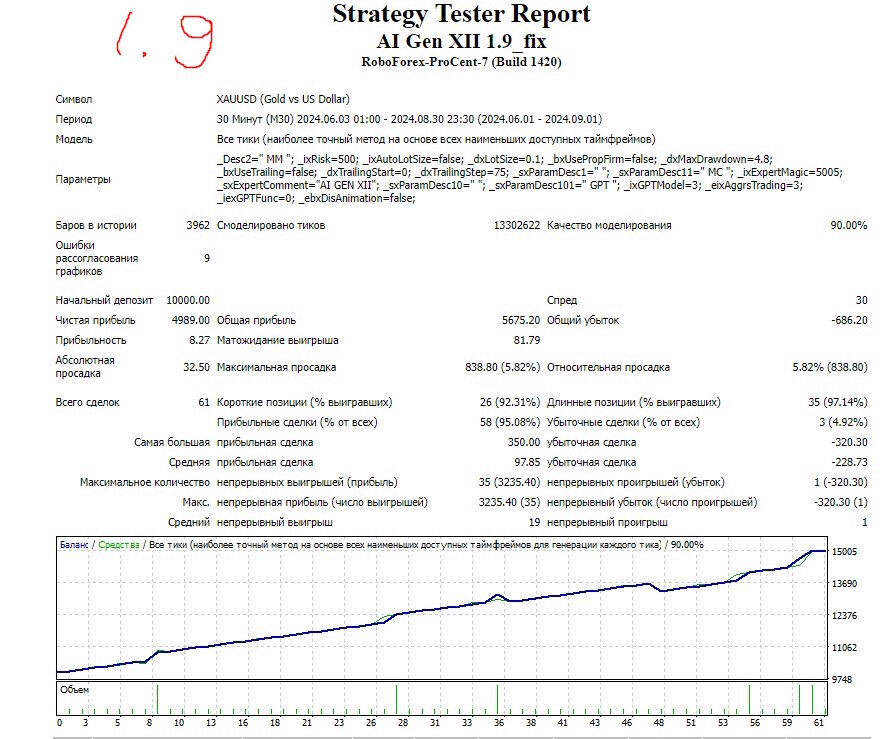Image resolution: width=884 pixels, height=739 pixels.
Task: Click the maximal consecutive loss value -320.30 (1)
Action: tap(841, 502)
